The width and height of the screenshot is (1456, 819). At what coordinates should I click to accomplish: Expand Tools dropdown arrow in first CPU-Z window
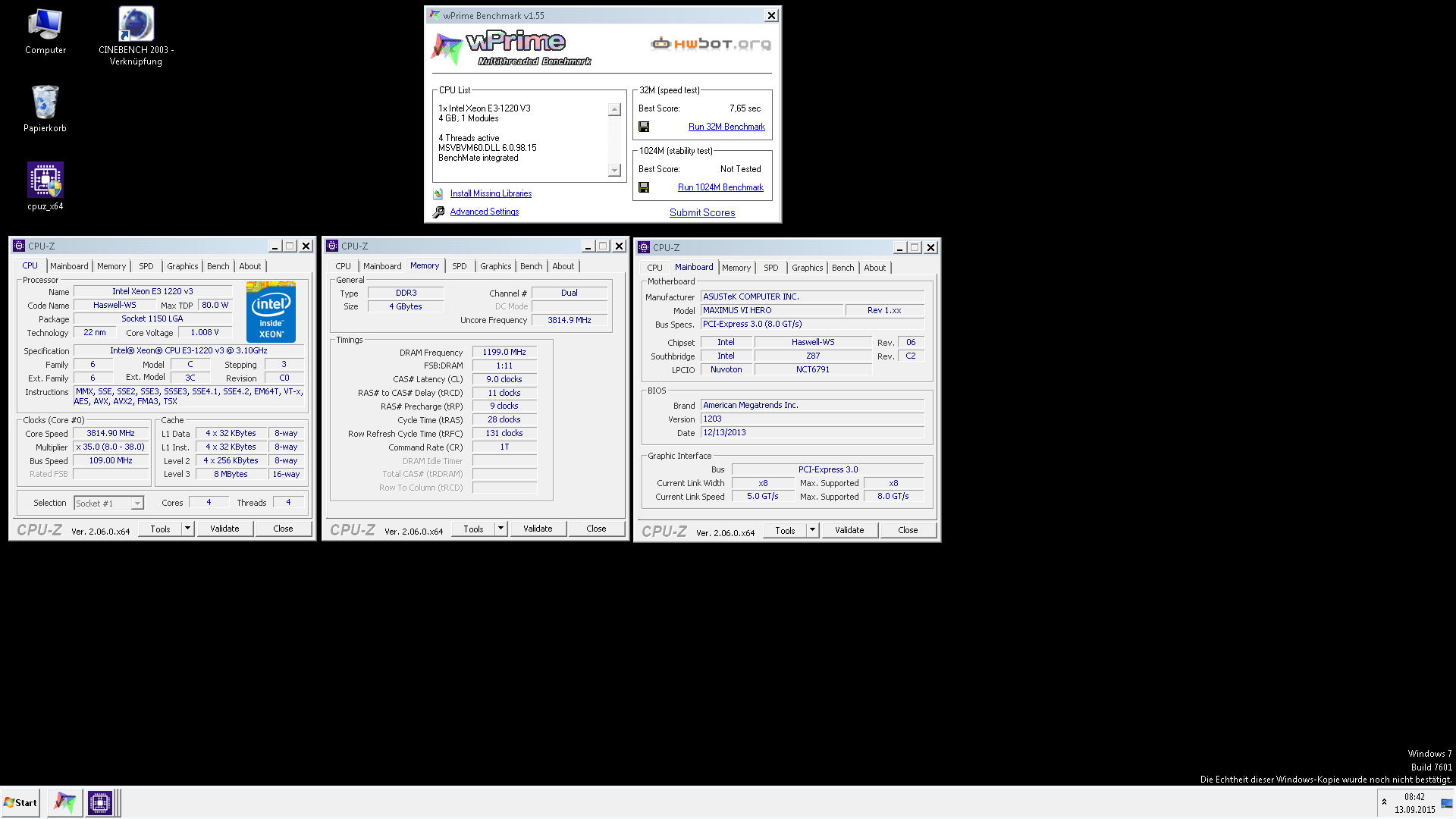coord(187,529)
